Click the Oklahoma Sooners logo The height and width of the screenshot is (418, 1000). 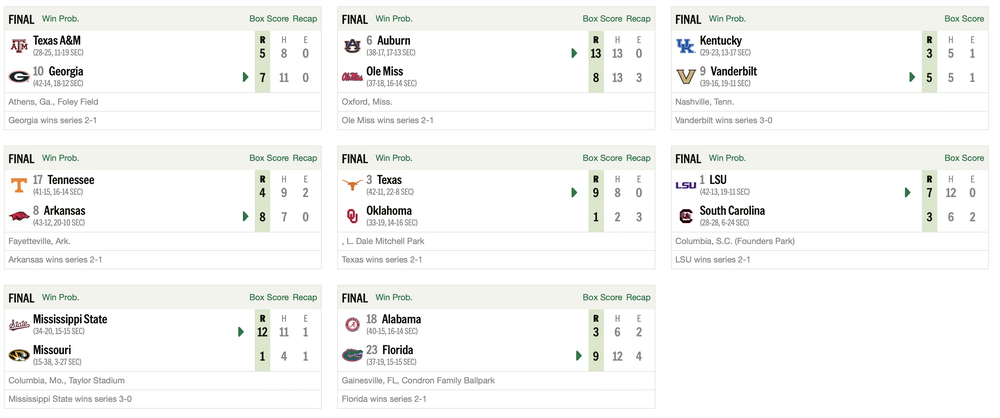tap(351, 215)
